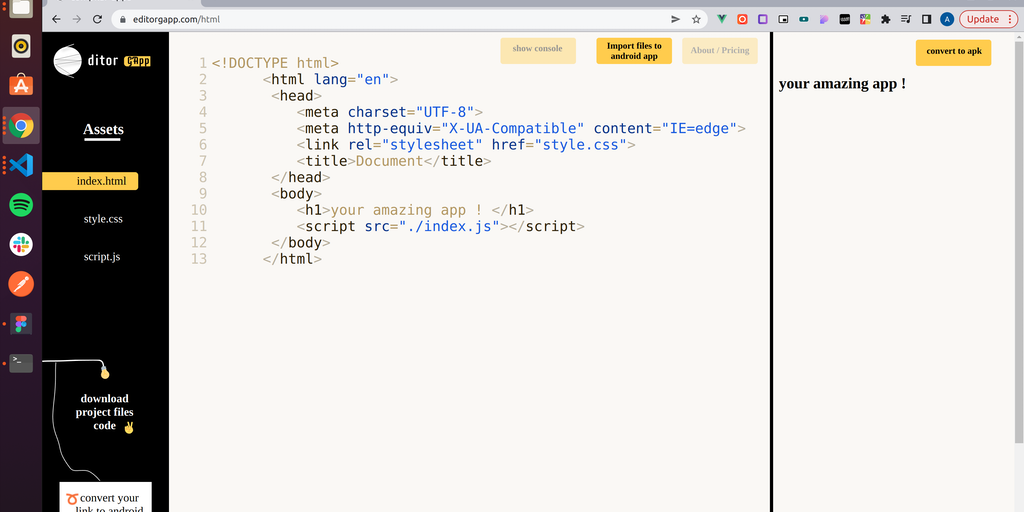Bookmark this page with the star icon

[x=696, y=19]
